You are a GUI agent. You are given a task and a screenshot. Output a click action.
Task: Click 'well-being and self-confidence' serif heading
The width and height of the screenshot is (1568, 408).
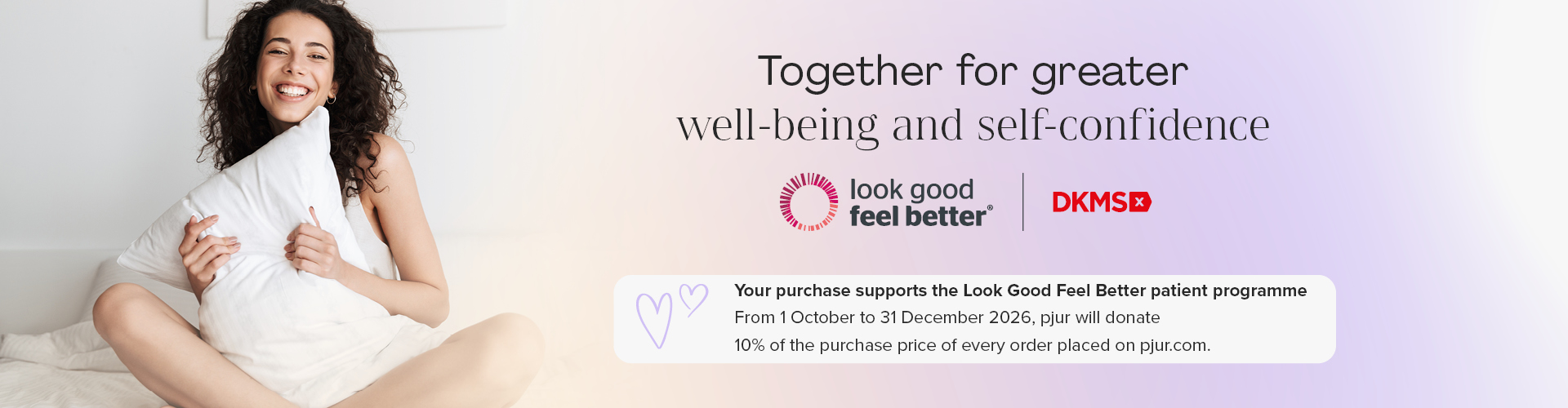(973, 126)
